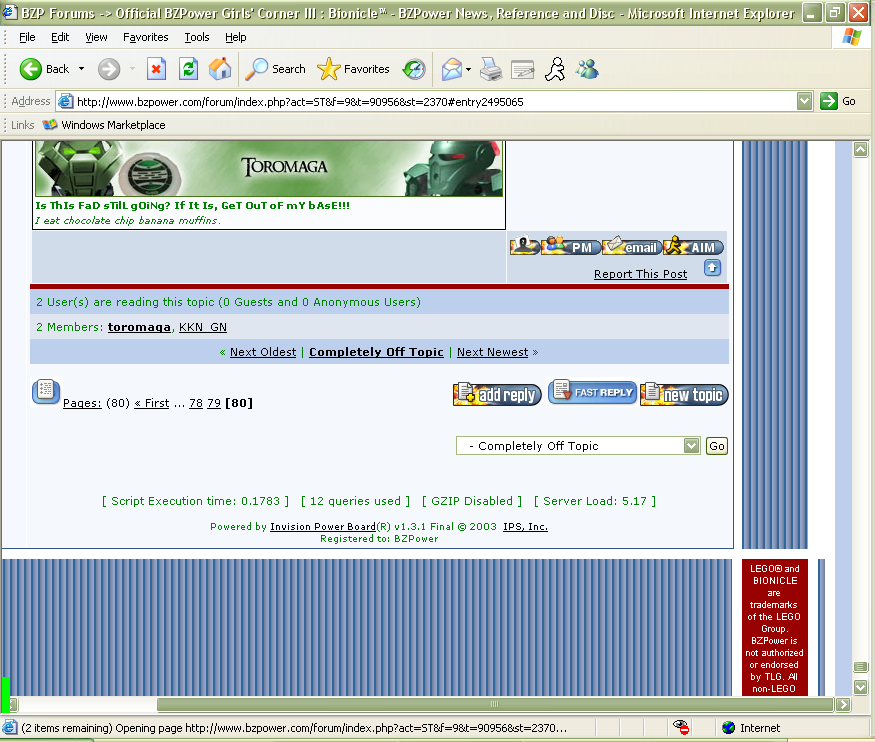875x742 pixels.
Task: Click the Pages: link
Action: pyautogui.click(x=82, y=403)
